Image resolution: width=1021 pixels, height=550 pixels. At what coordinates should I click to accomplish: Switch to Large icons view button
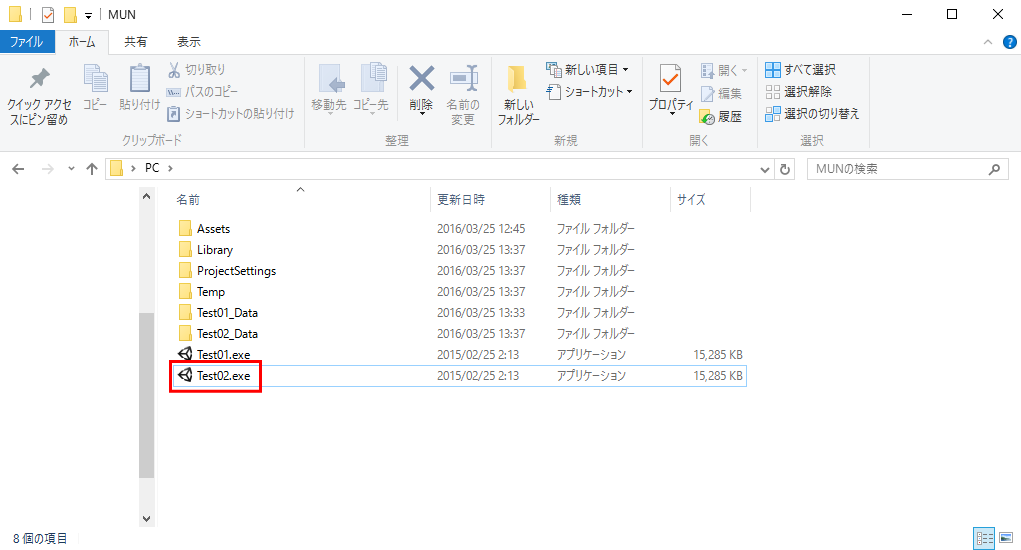pos(1006,538)
